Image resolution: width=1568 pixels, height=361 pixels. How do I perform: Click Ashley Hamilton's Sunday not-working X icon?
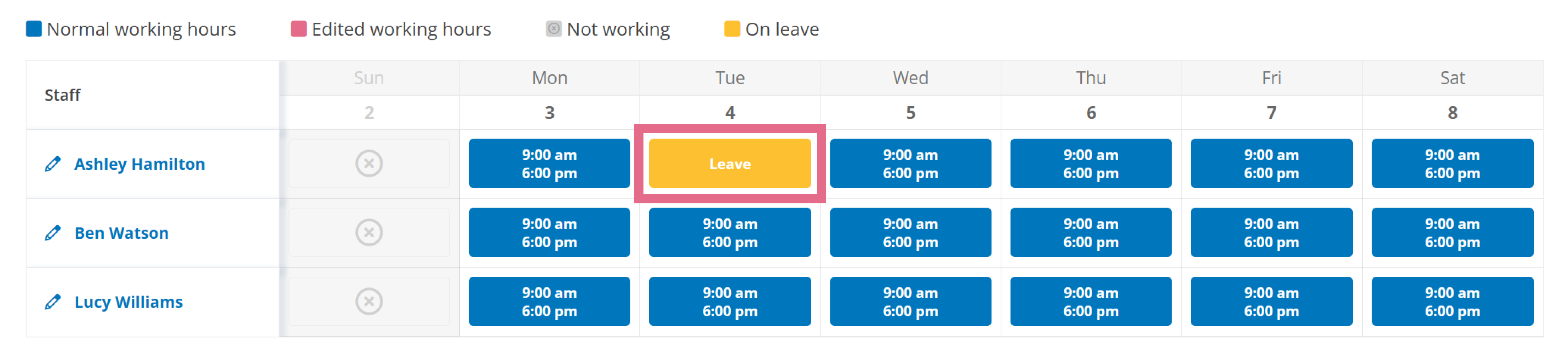(x=369, y=163)
